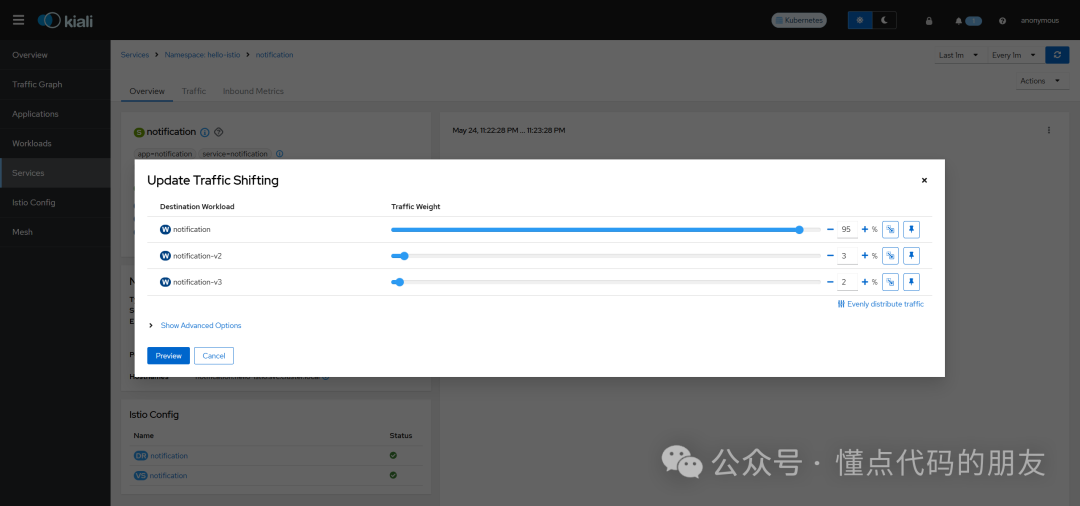Open Traffic Graph in the sidebar
The height and width of the screenshot is (506, 1080).
point(55,84)
